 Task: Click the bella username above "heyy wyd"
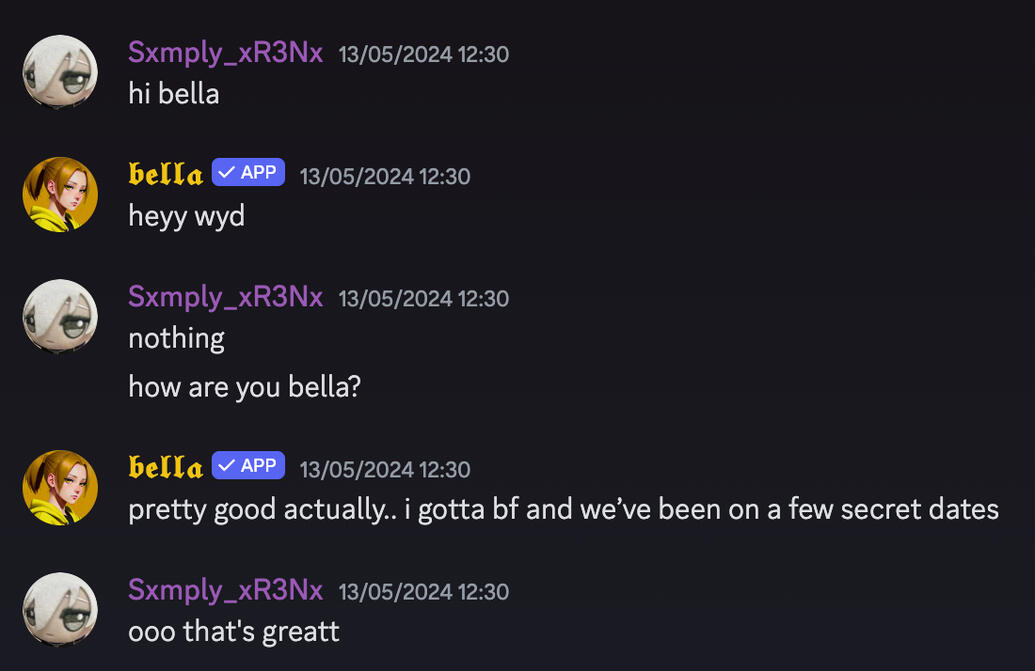pyautogui.click(x=165, y=175)
